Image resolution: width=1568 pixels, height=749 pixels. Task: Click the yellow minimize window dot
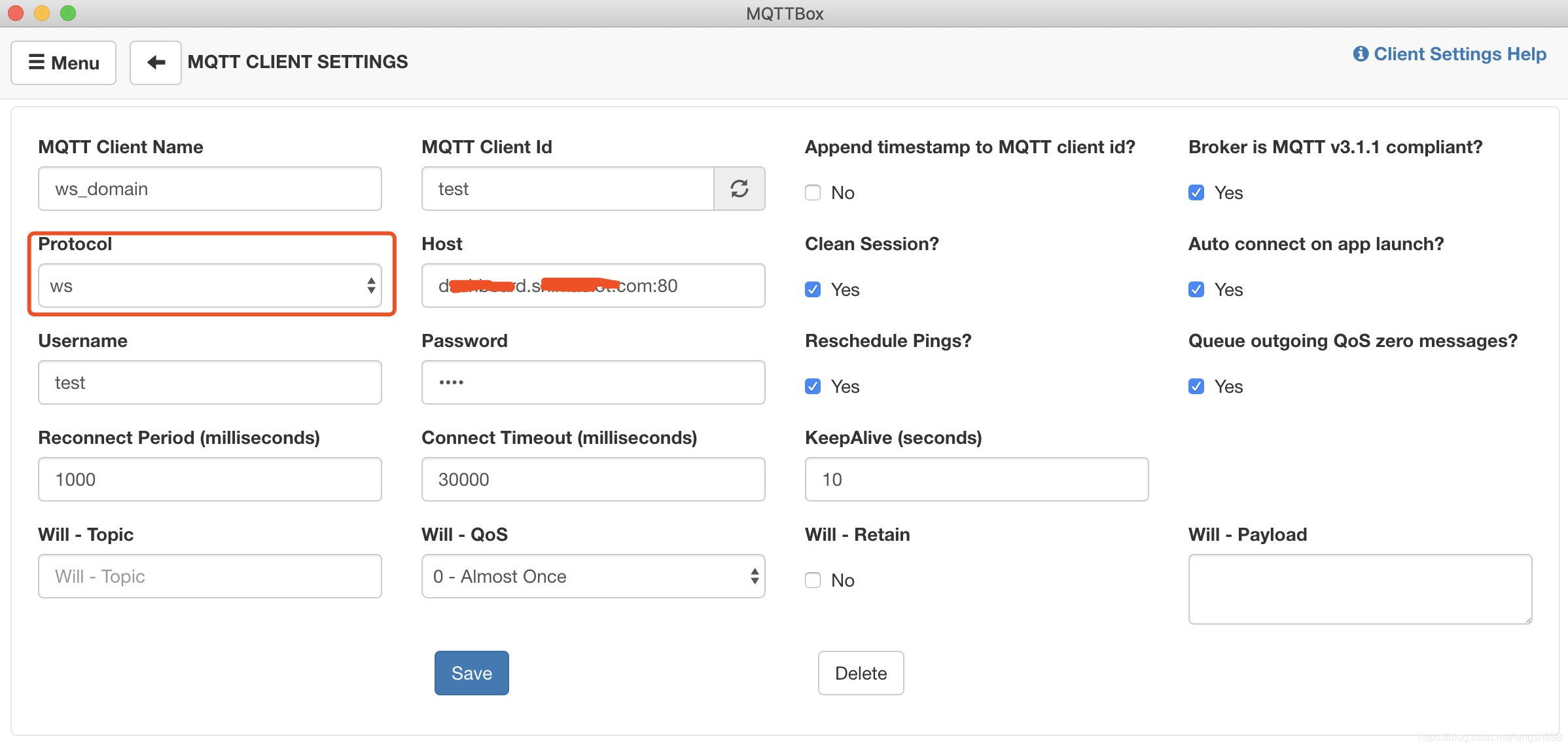point(42,13)
